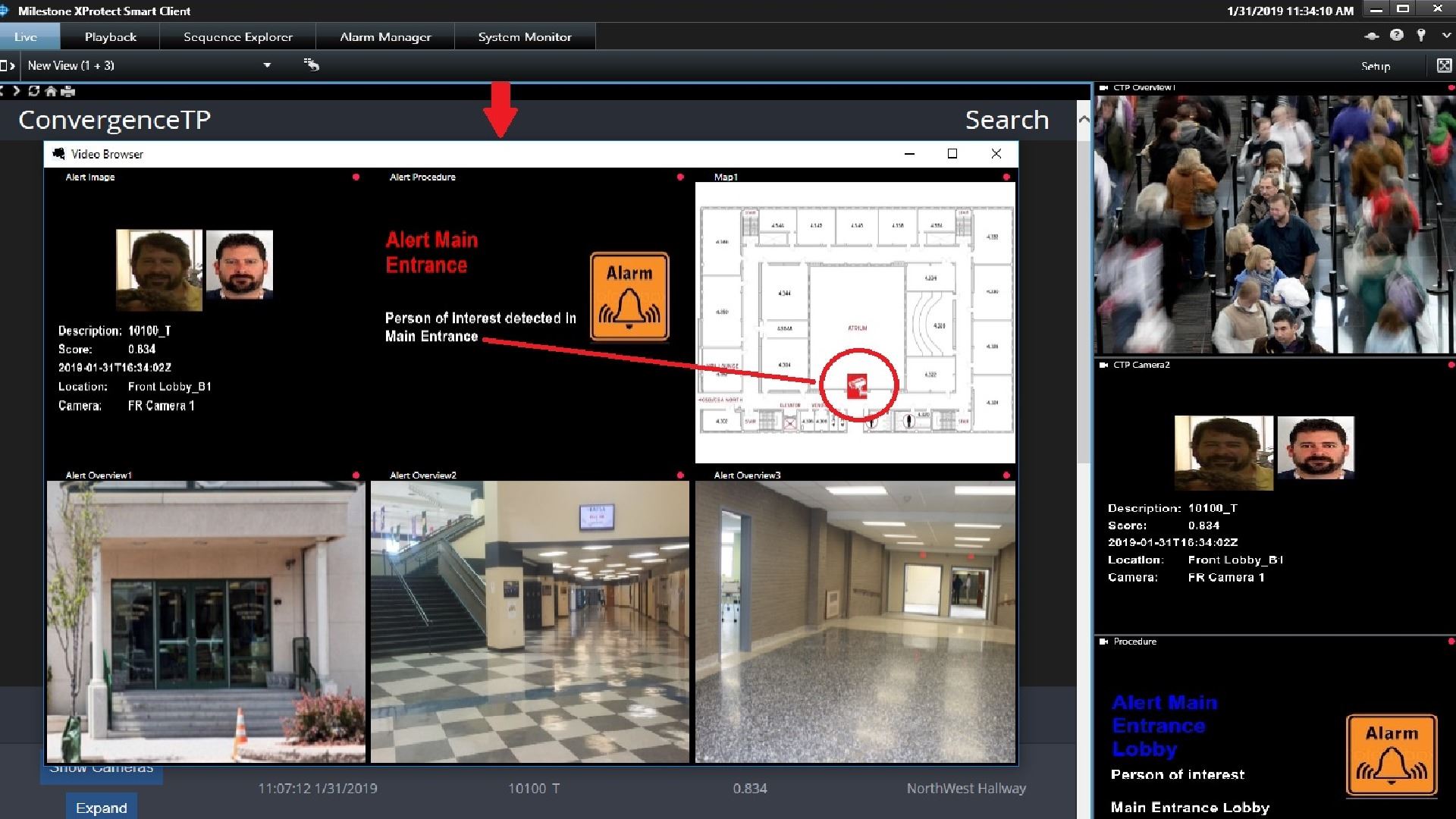1456x819 pixels.
Task: Click the Alert Main Entrance red heading
Action: [x=431, y=253]
